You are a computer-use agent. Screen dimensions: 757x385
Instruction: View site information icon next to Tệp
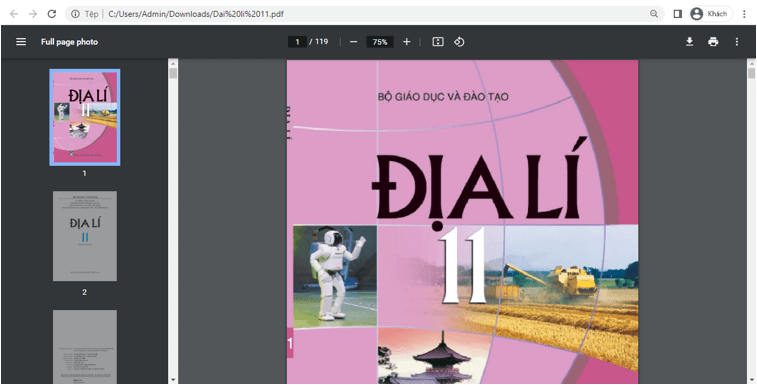(x=75, y=14)
